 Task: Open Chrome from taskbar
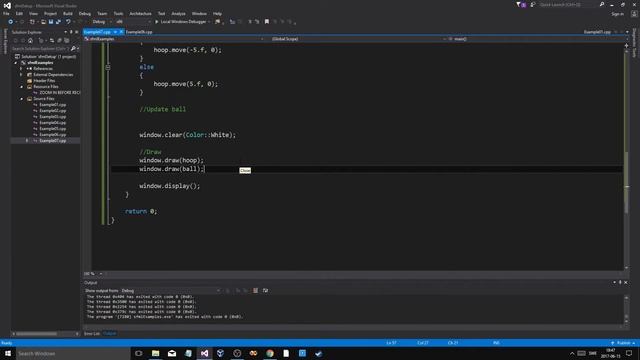tap(270, 353)
